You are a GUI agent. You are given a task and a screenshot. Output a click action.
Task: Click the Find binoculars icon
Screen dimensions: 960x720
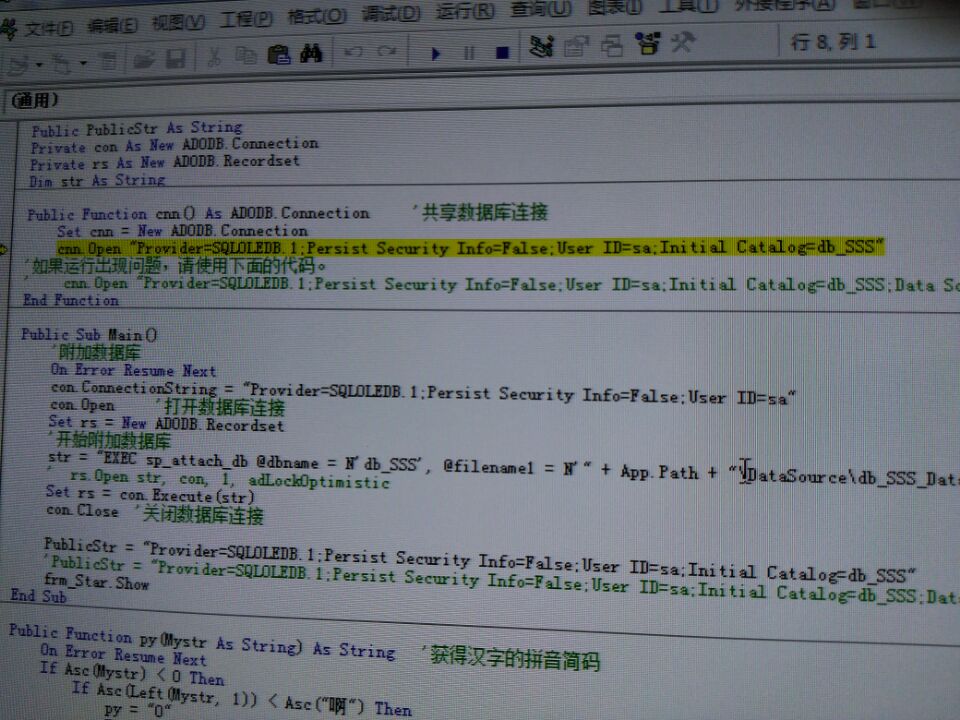click(311, 54)
